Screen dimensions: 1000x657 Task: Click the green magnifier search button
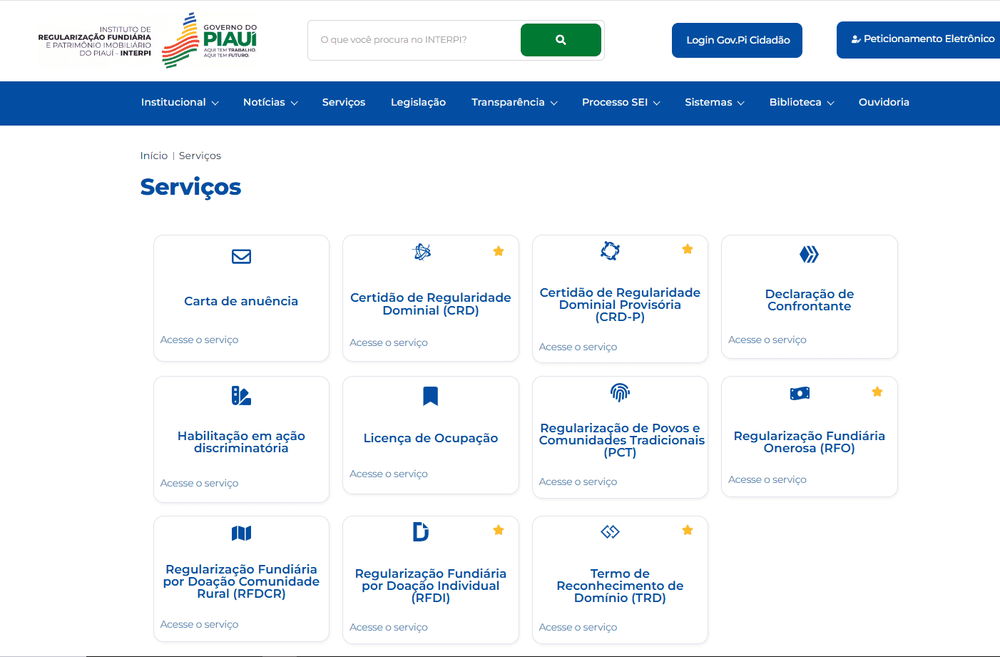click(561, 40)
